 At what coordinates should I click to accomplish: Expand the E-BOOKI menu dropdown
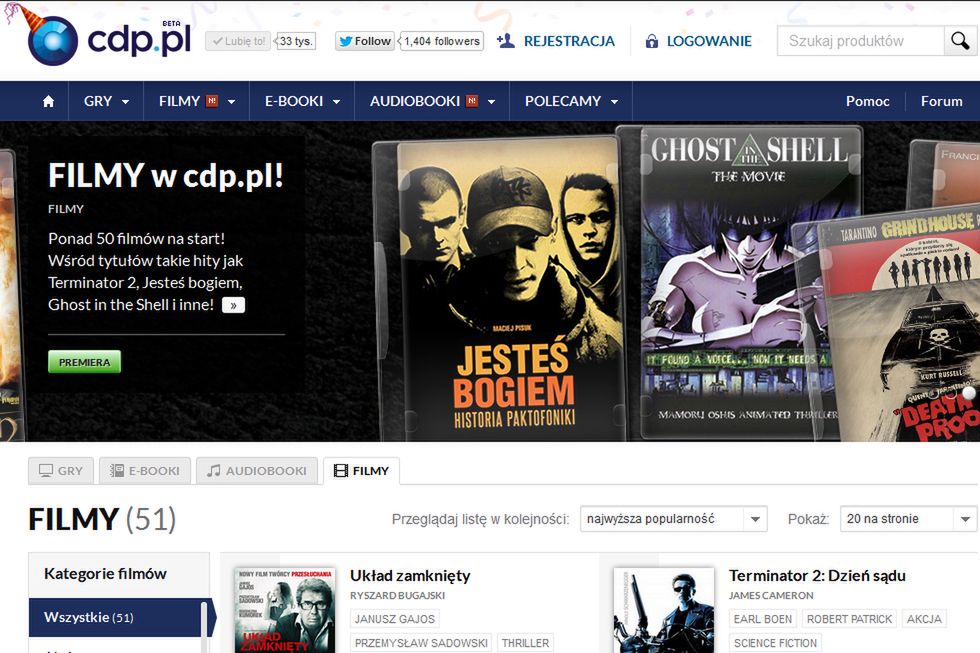tap(302, 101)
